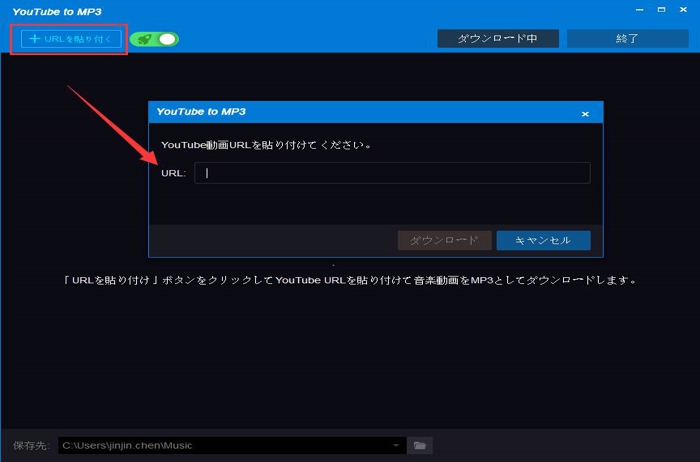This screenshot has height=462, width=700.
Task: Toggle the rocket acceleration switch
Action: point(154,39)
